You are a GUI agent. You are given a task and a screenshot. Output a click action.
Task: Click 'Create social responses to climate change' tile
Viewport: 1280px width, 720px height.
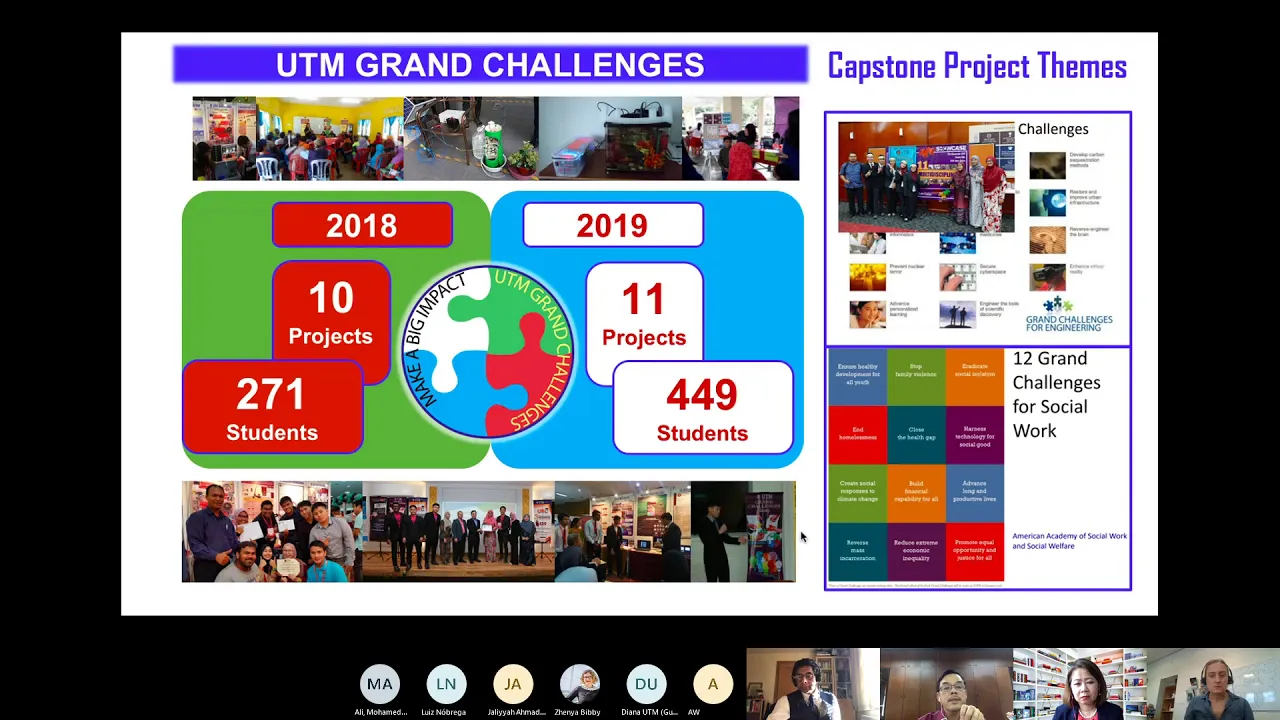point(857,492)
